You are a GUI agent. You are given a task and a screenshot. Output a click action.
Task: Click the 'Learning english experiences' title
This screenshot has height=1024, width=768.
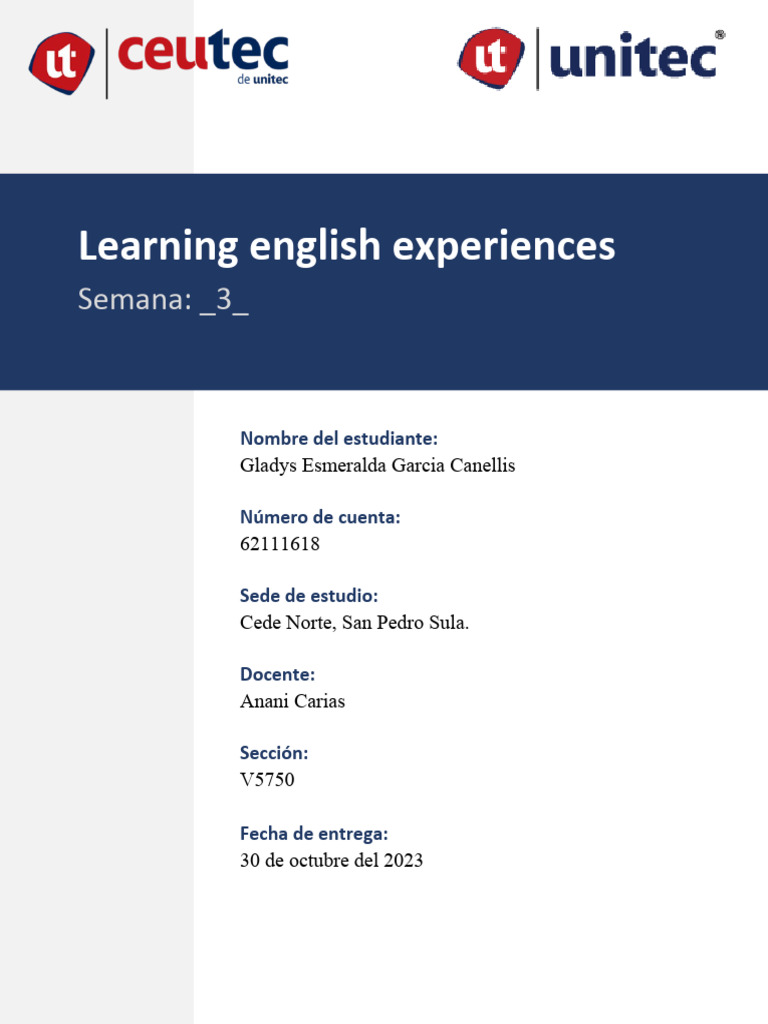346,246
